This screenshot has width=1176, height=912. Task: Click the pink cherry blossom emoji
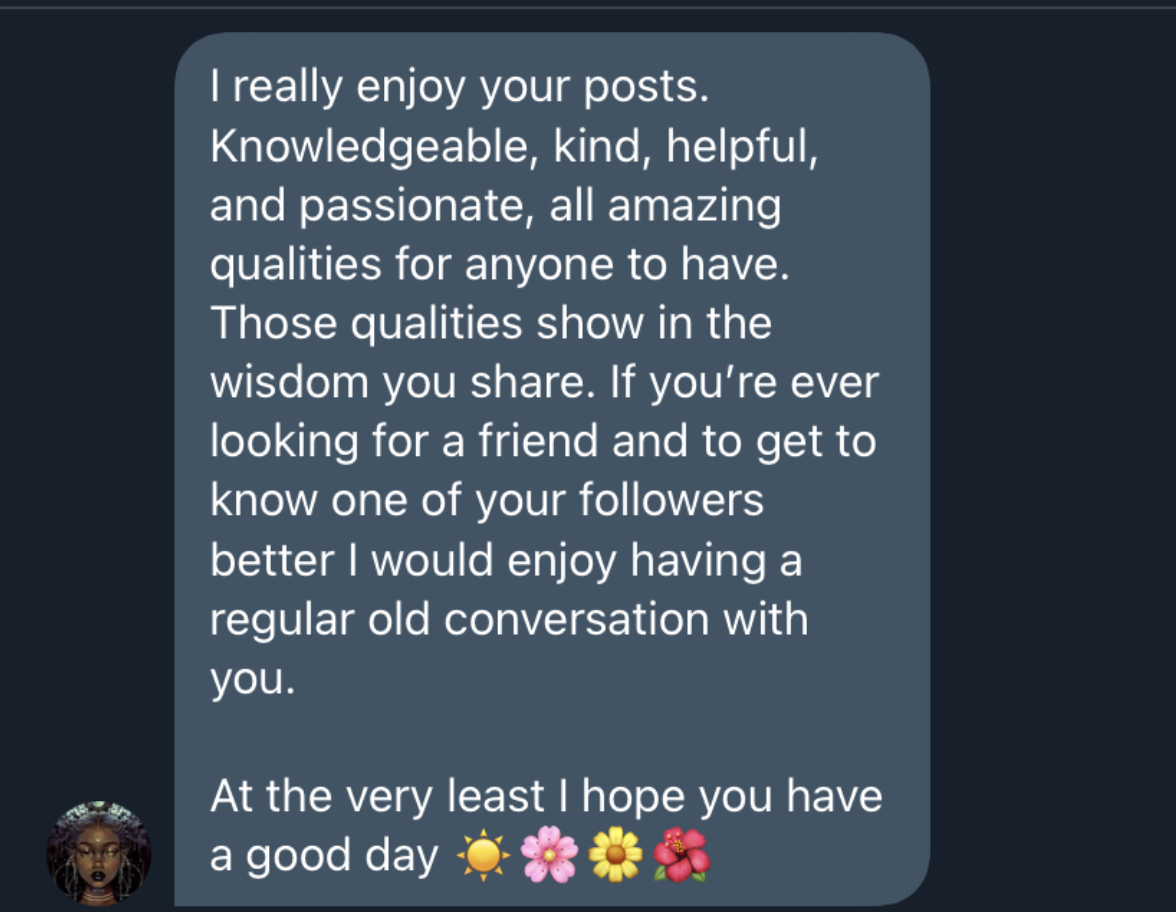coord(549,857)
